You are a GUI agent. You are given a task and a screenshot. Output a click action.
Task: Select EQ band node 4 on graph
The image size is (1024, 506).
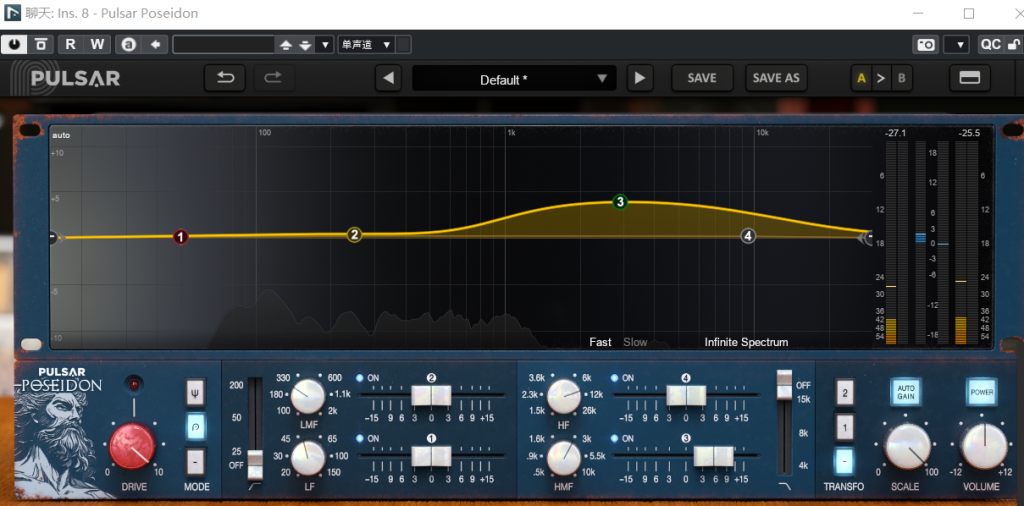click(748, 236)
